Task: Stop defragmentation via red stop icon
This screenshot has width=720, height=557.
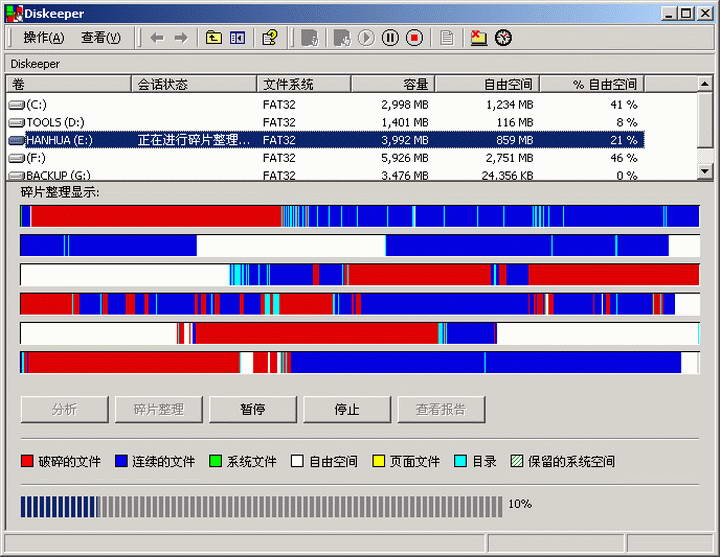Action: (414, 38)
